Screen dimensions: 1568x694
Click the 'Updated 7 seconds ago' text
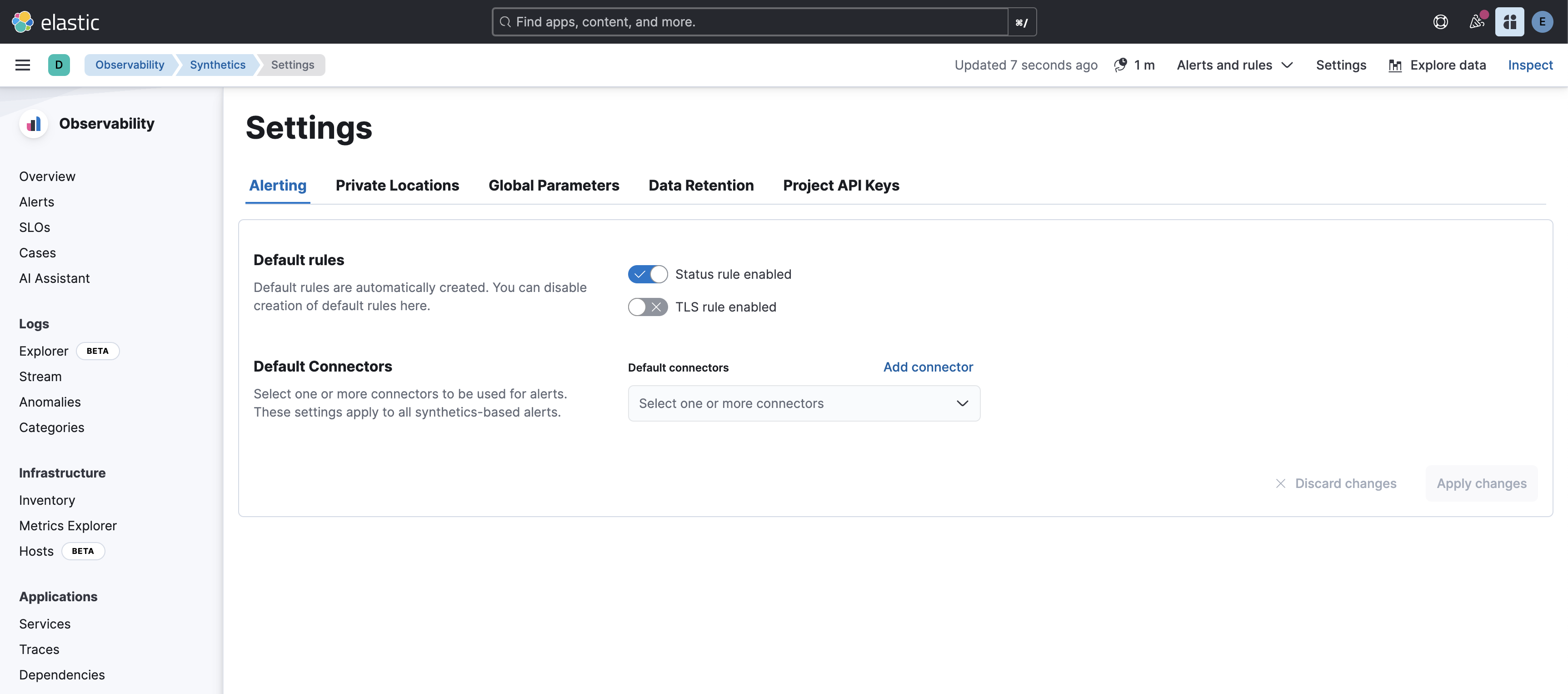(1026, 65)
